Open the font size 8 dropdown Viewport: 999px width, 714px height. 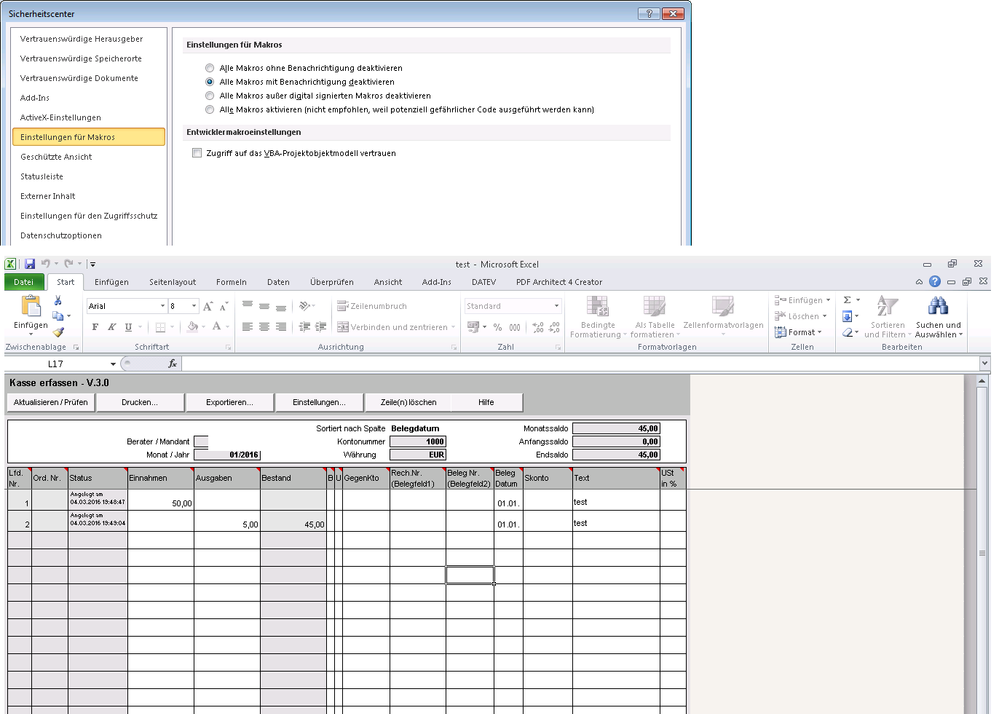(x=194, y=306)
